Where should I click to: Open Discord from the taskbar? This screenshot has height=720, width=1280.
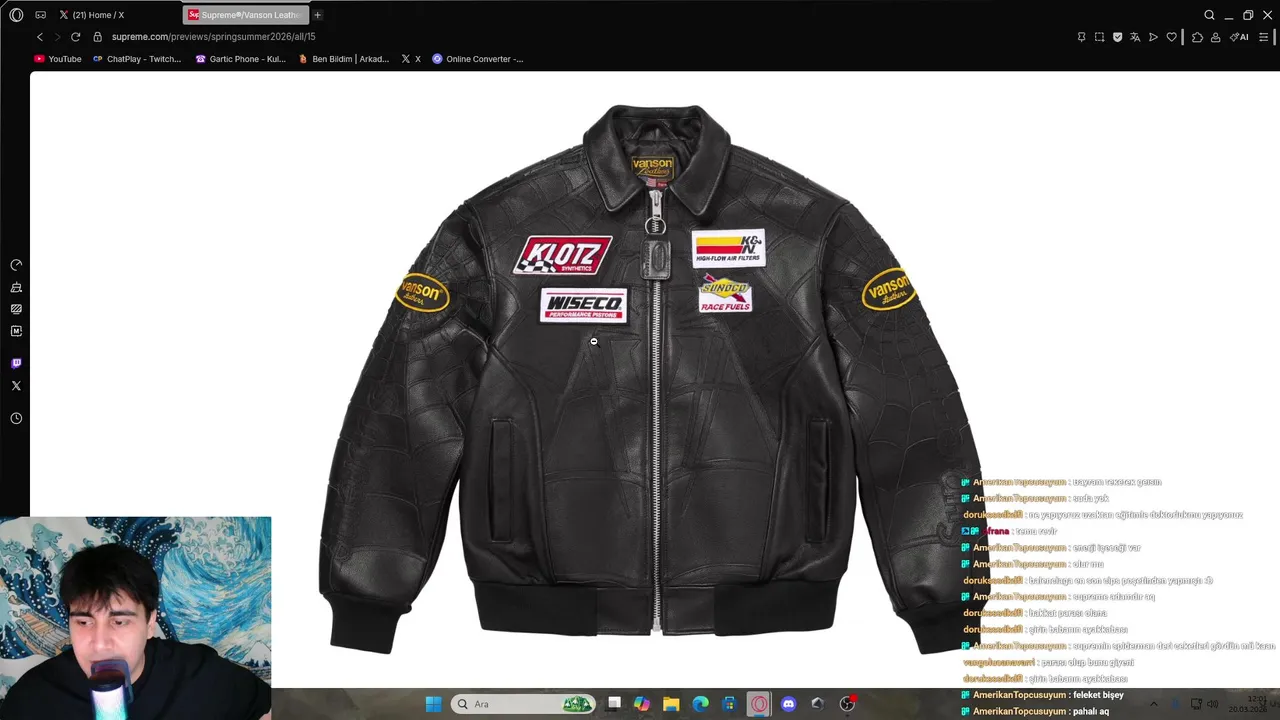tap(788, 704)
